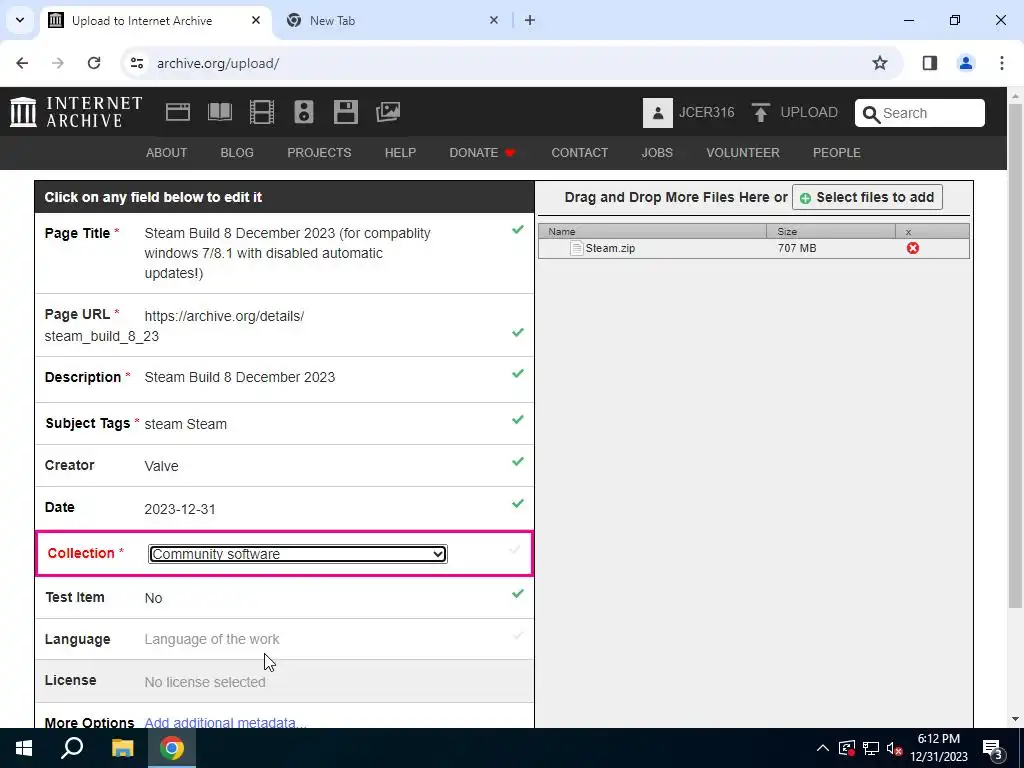This screenshot has width=1024, height=768.
Task: Click the site information icon in address bar
Action: coord(136,63)
